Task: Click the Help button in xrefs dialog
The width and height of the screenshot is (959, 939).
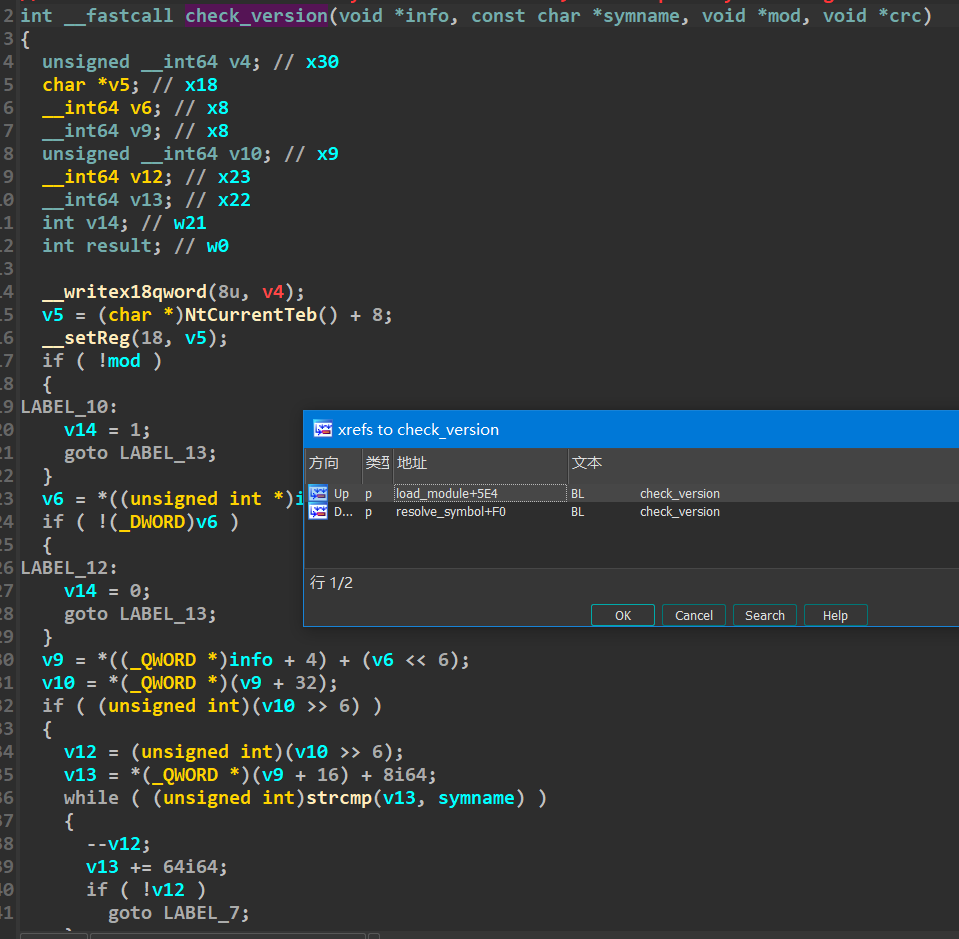Action: 835,615
